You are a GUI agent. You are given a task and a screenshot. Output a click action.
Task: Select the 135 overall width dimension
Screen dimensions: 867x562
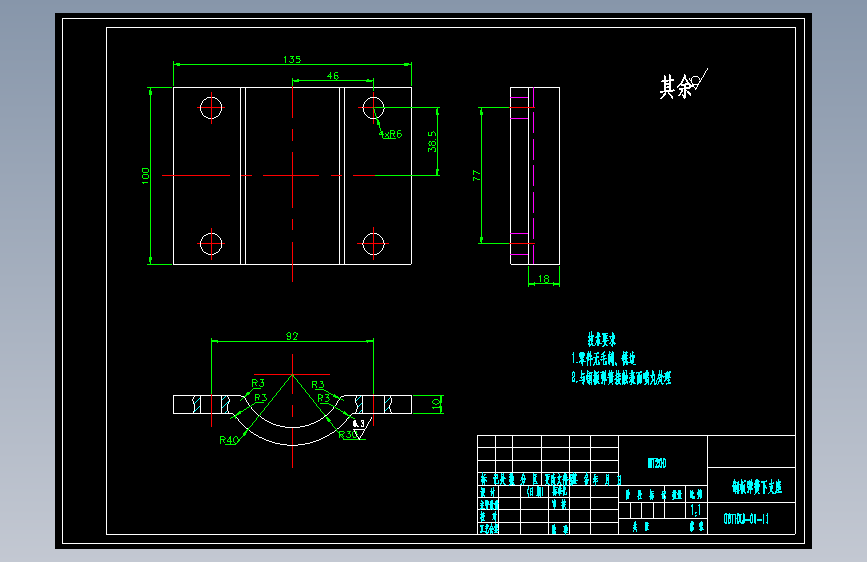click(x=292, y=59)
